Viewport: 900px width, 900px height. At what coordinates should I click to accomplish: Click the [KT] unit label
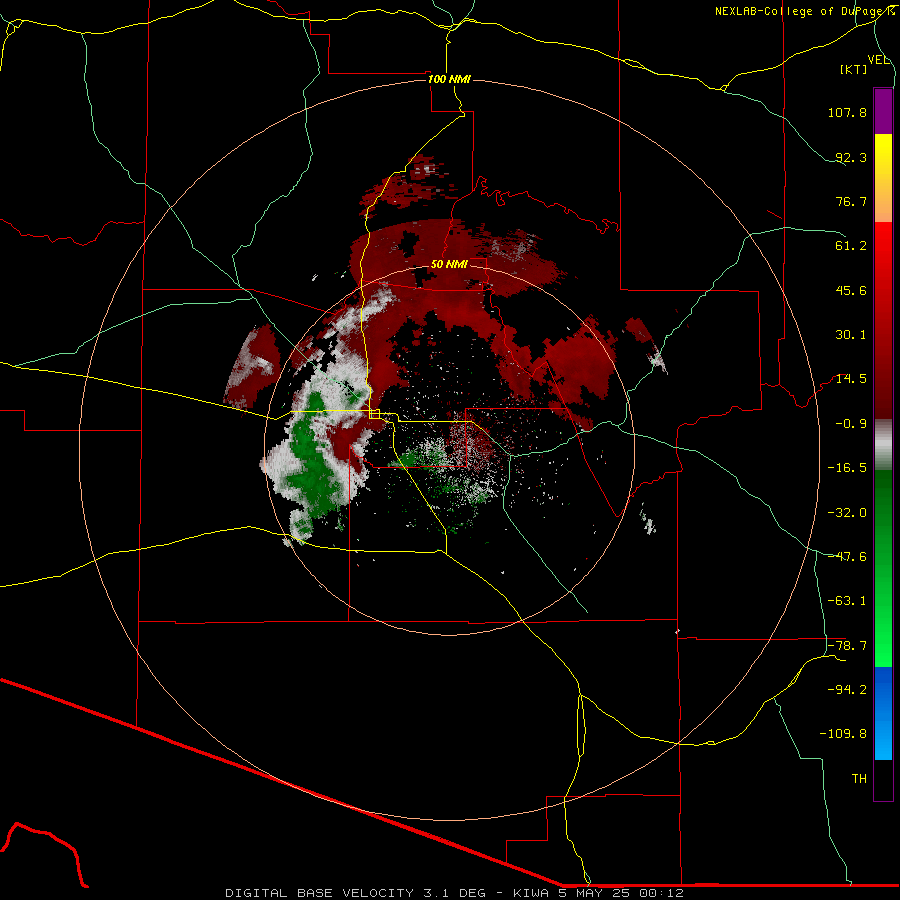coord(854,69)
